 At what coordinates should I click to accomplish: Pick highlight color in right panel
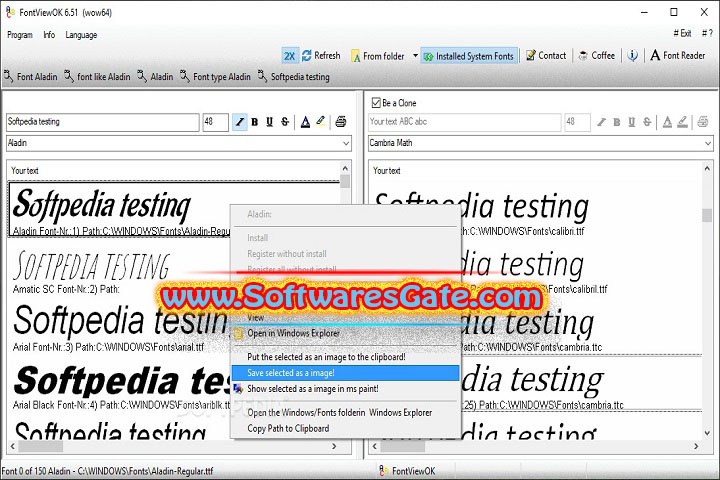(x=683, y=122)
